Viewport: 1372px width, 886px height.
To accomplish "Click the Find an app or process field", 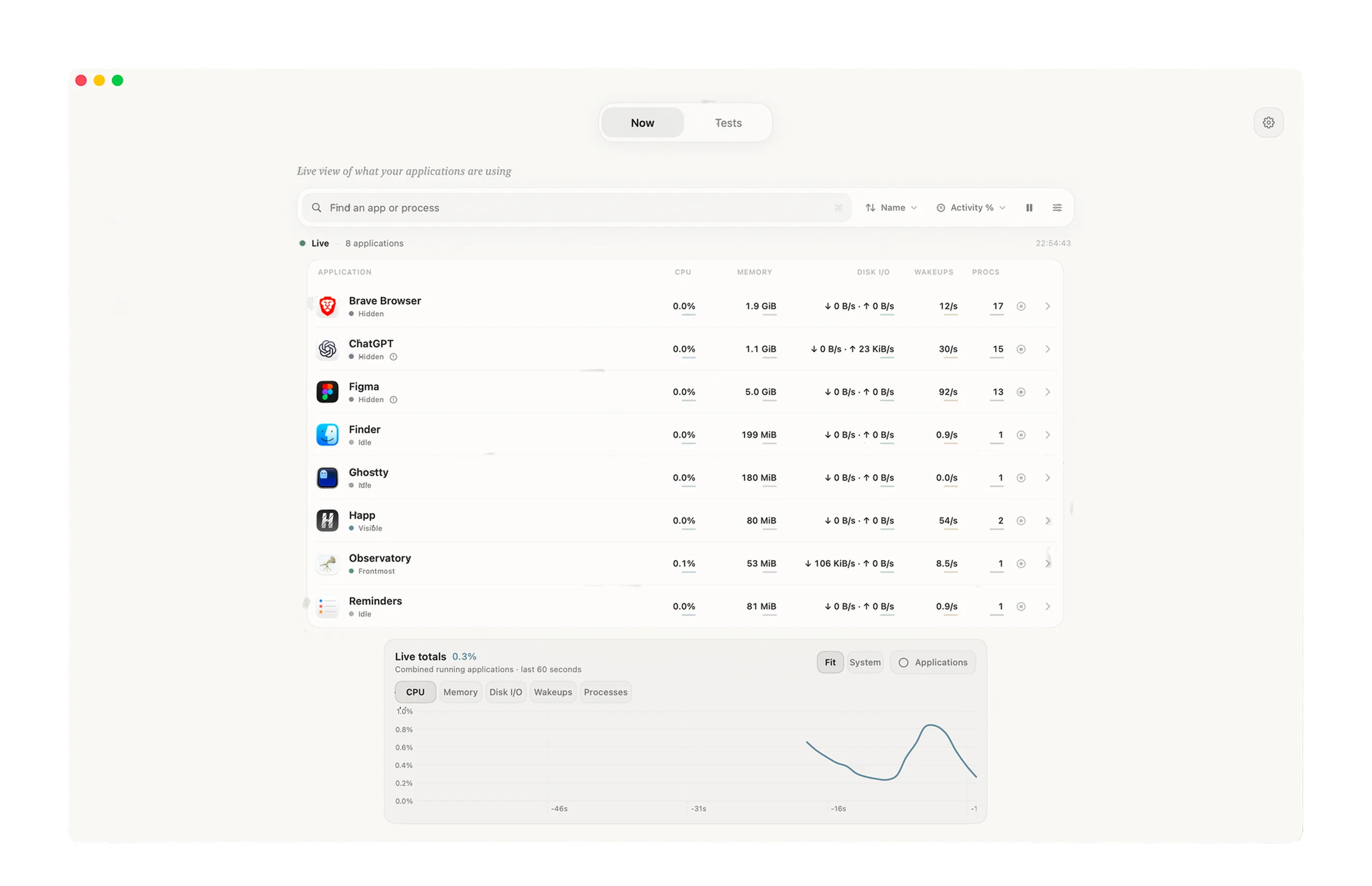I will pyautogui.click(x=576, y=207).
